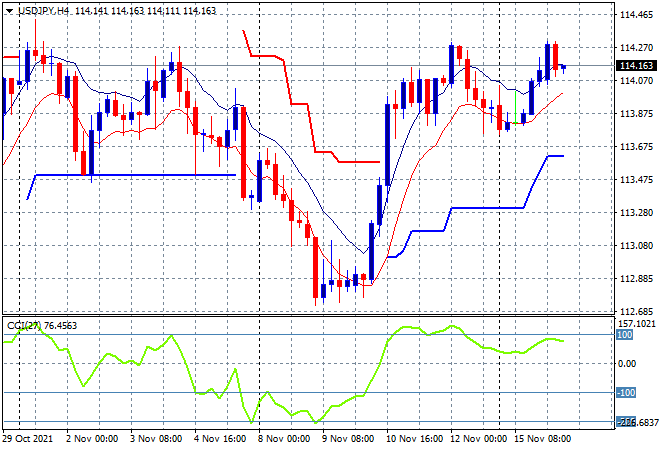Image resolution: width=660 pixels, height=450 pixels.
Task: Select the blue horizontal support line at 113.475
Action: click(x=135, y=175)
